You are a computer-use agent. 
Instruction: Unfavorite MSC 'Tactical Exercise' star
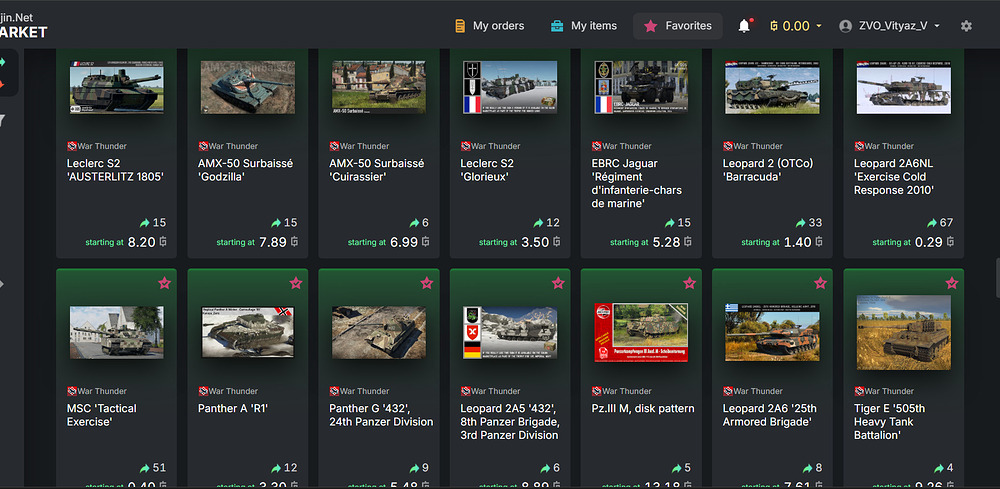[x=165, y=283]
